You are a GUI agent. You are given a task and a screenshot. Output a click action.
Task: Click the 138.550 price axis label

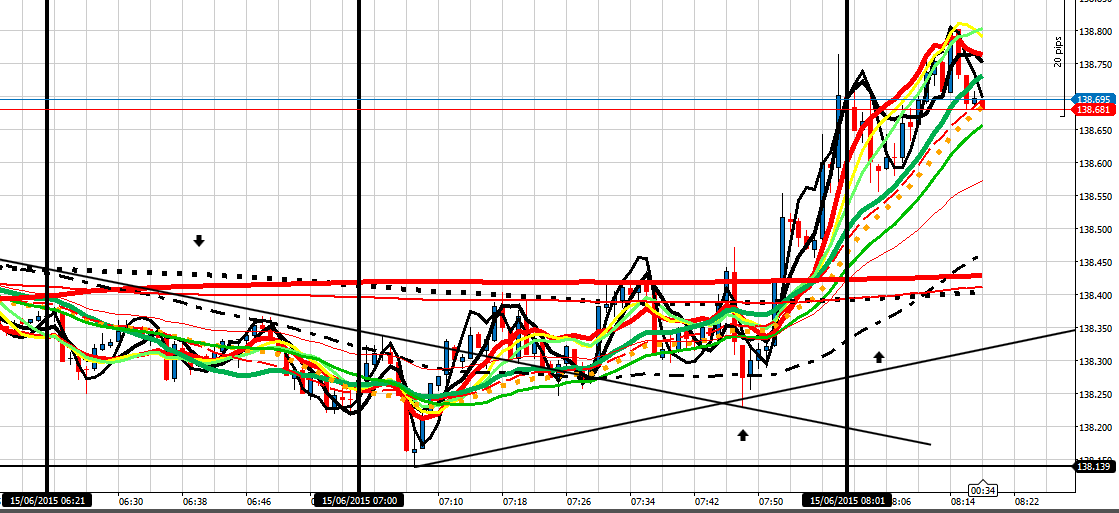[x=1097, y=196]
